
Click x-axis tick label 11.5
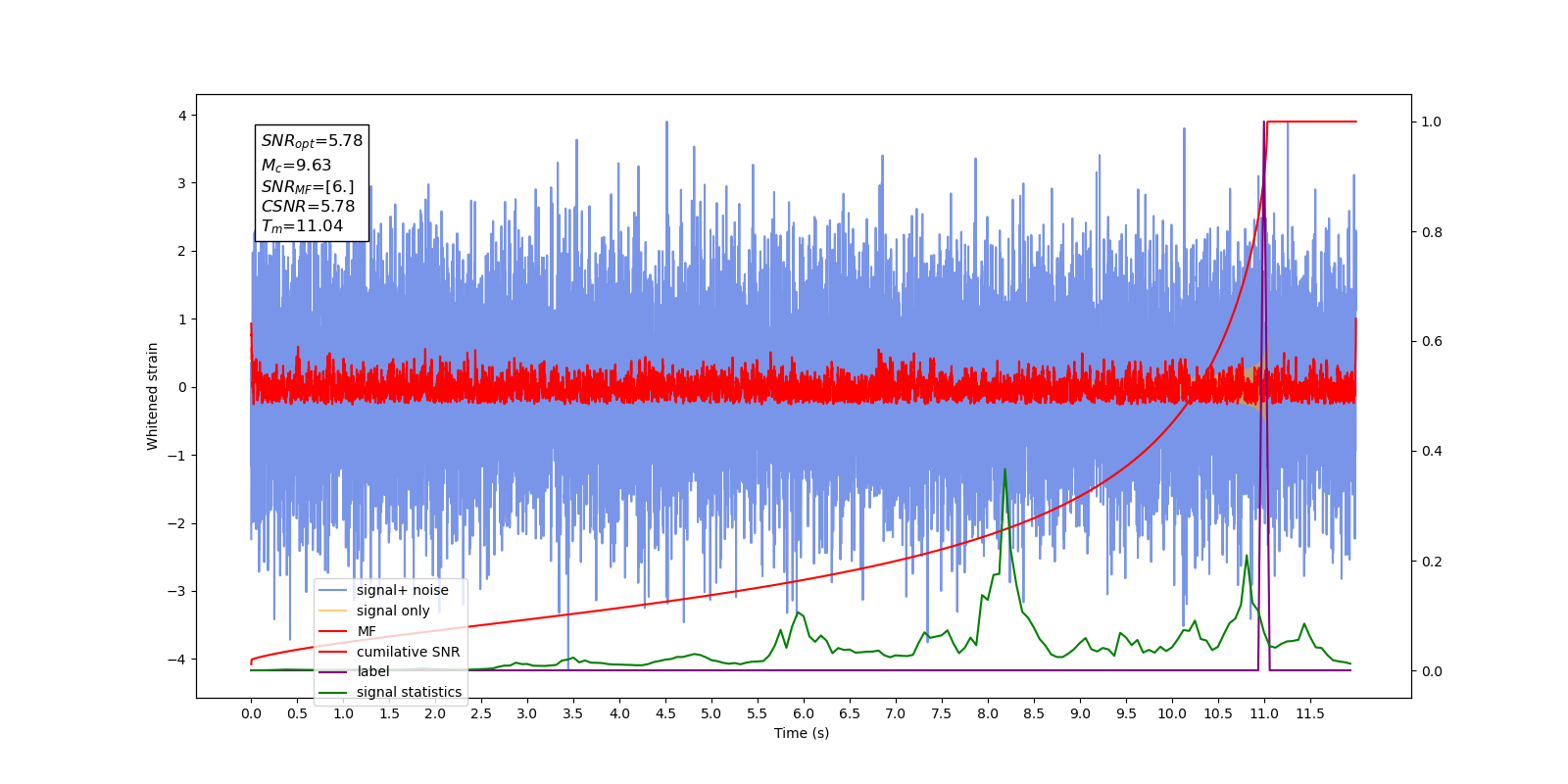1310,713
